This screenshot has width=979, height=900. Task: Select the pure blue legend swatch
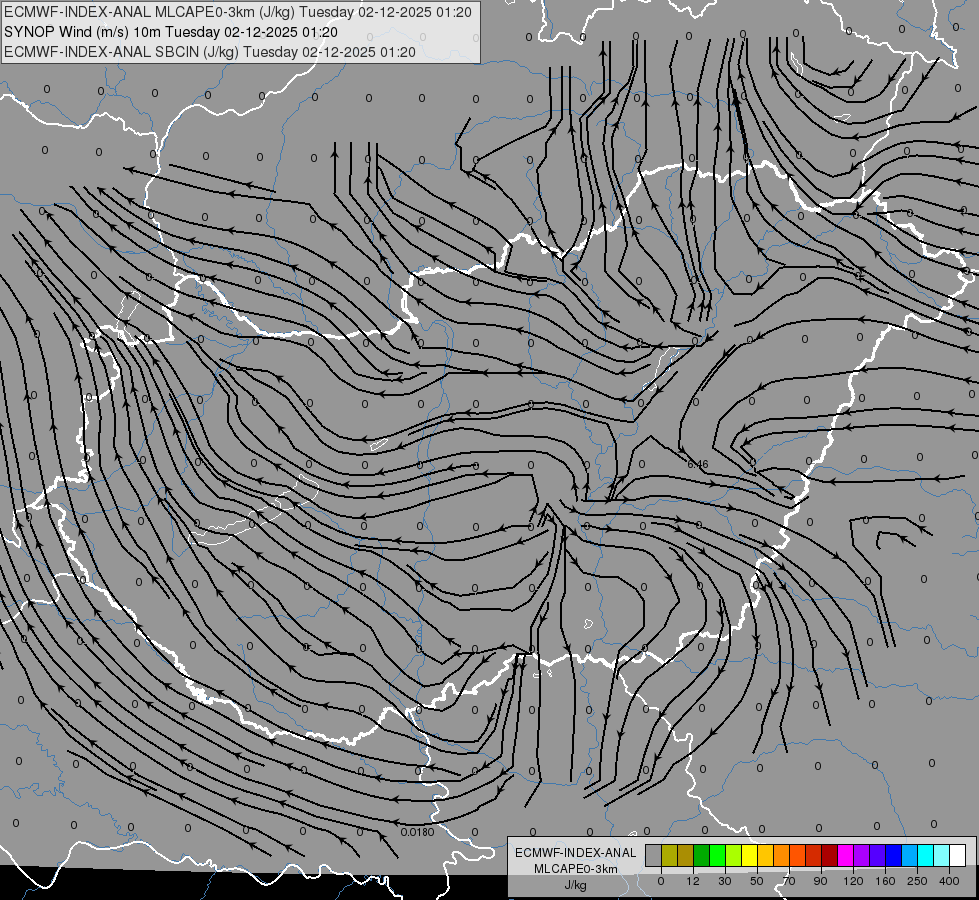[x=893, y=856]
